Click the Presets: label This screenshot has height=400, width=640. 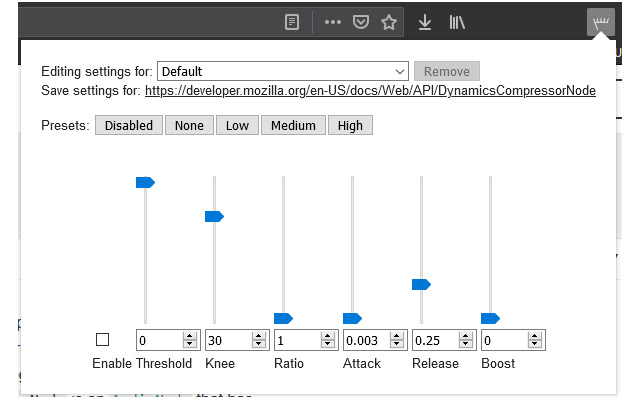point(65,125)
